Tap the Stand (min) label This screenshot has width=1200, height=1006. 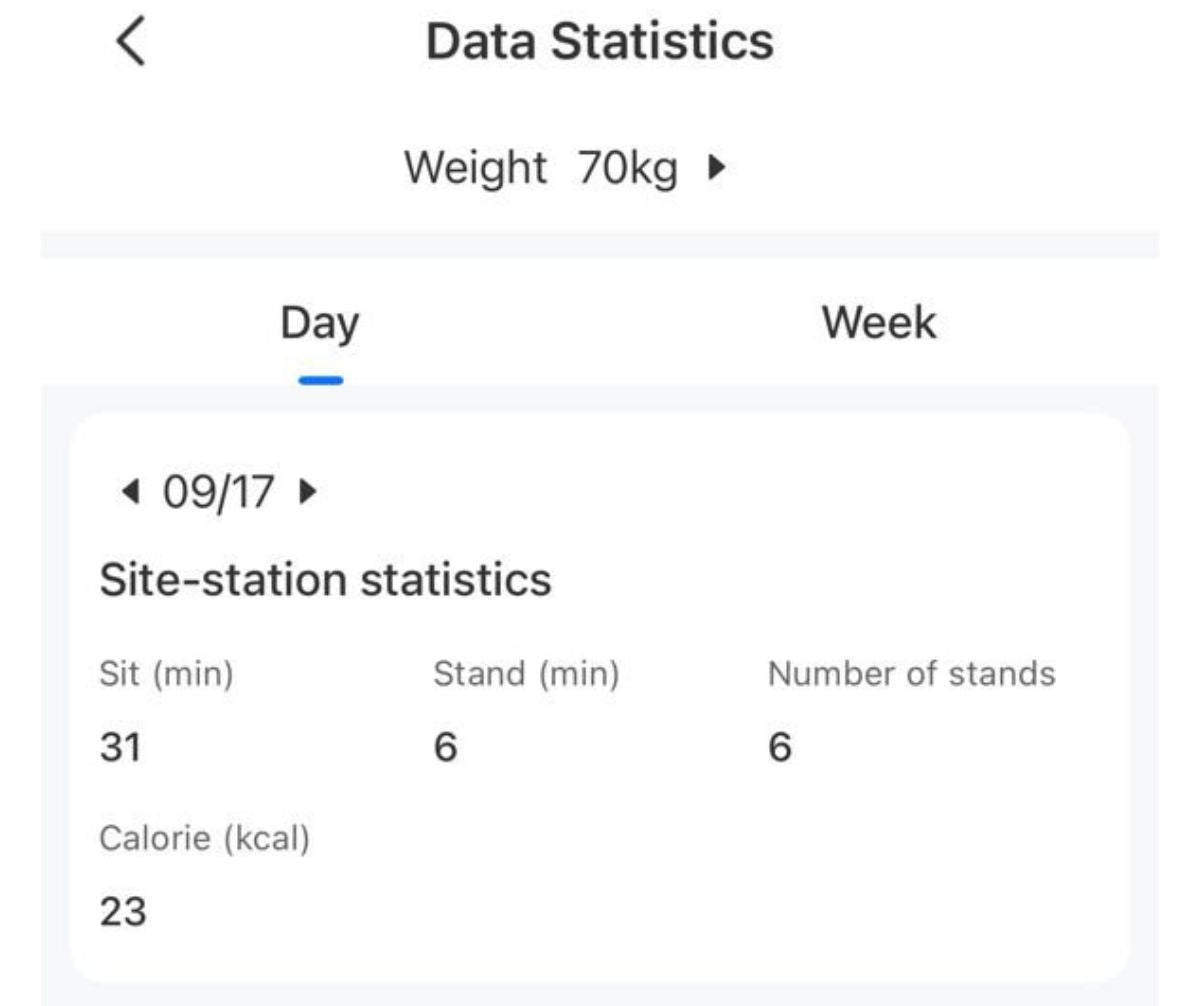click(x=526, y=674)
